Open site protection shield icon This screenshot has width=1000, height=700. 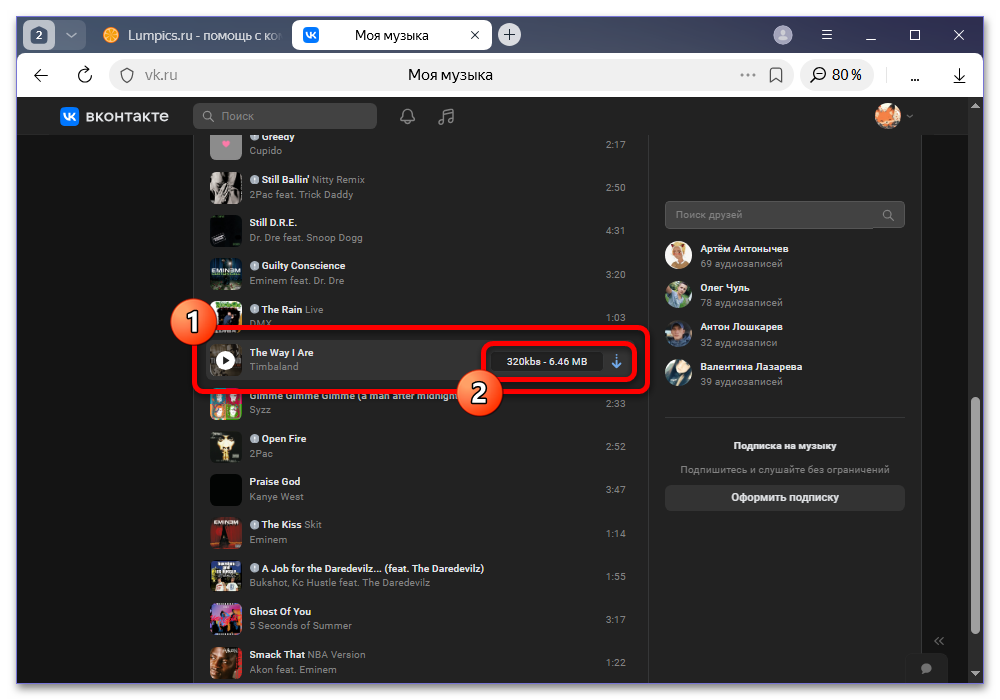(x=127, y=75)
